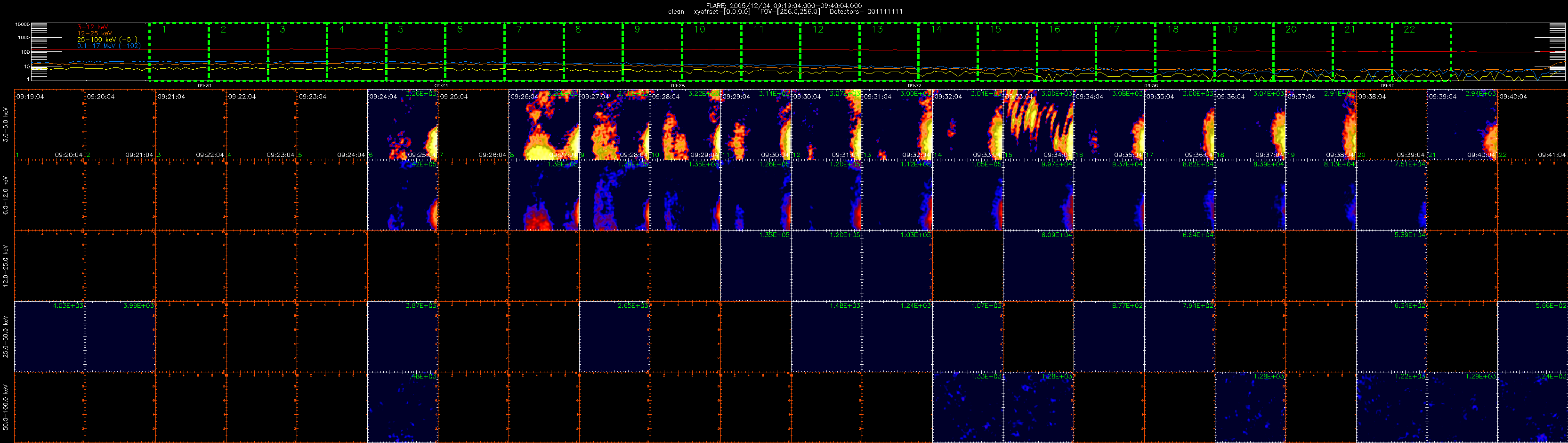
Task: Open 12-25 keV image labeled 8.09E+04
Action: (x=1038, y=266)
